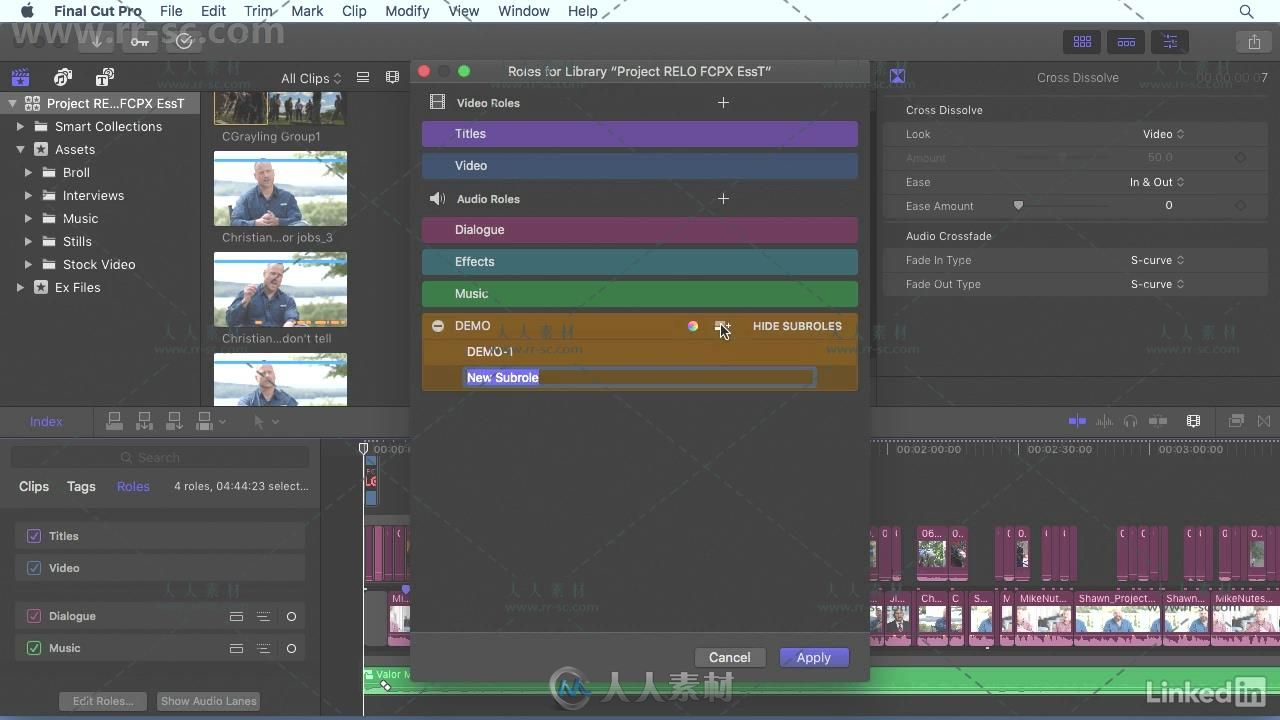The image size is (1280, 720).
Task: Focus the Dialogue role circle toggle
Action: pos(291,616)
